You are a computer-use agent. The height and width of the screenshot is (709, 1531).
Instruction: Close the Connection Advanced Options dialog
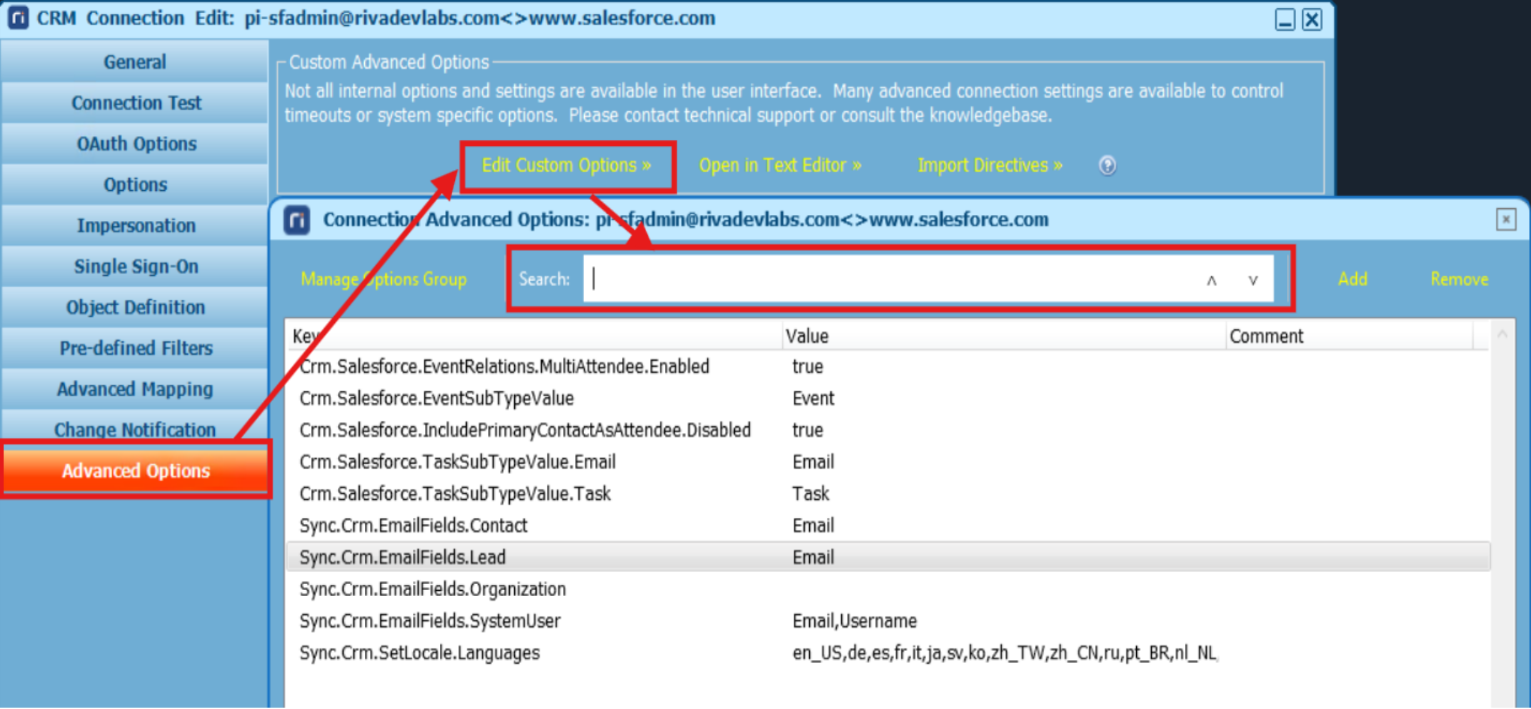click(x=1506, y=219)
